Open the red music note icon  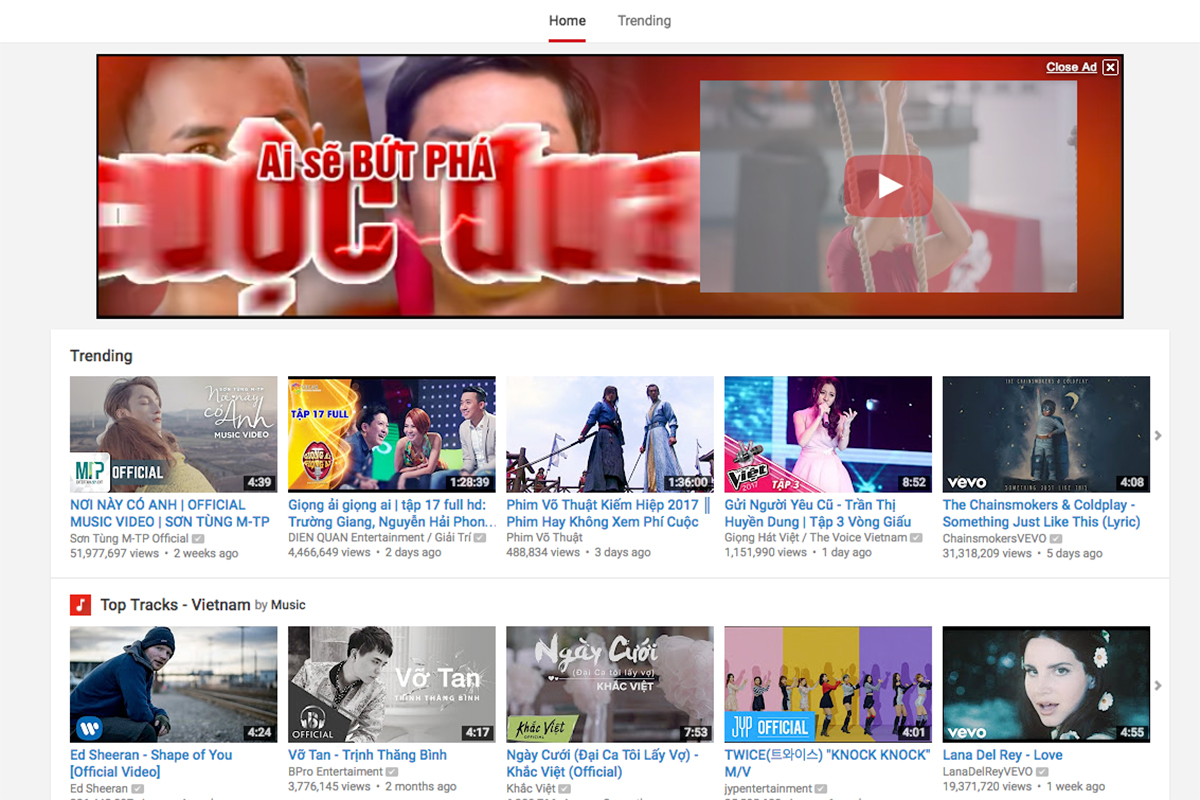[x=80, y=605]
